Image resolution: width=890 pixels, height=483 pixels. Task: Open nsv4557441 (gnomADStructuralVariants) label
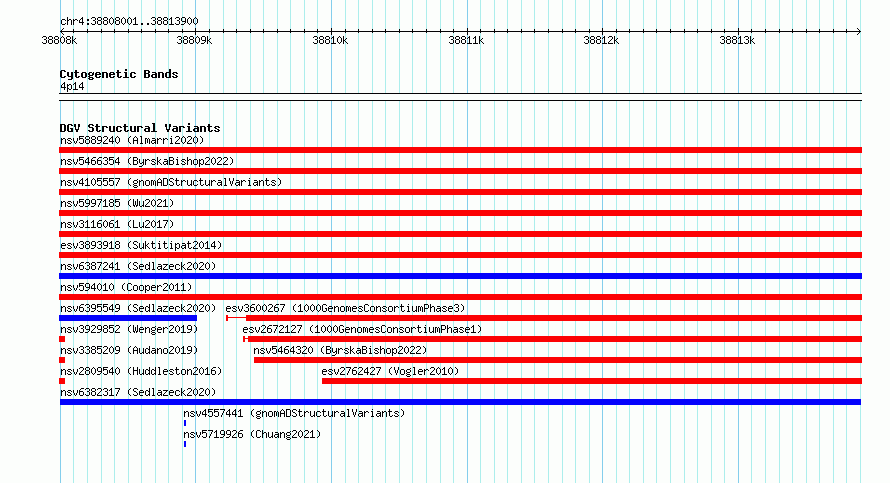pos(294,413)
